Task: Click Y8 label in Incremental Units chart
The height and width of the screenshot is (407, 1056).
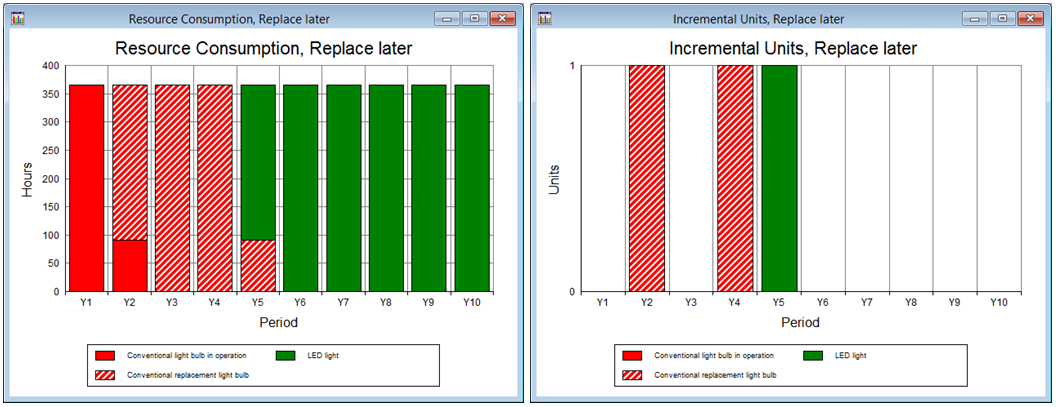Action: 911,303
